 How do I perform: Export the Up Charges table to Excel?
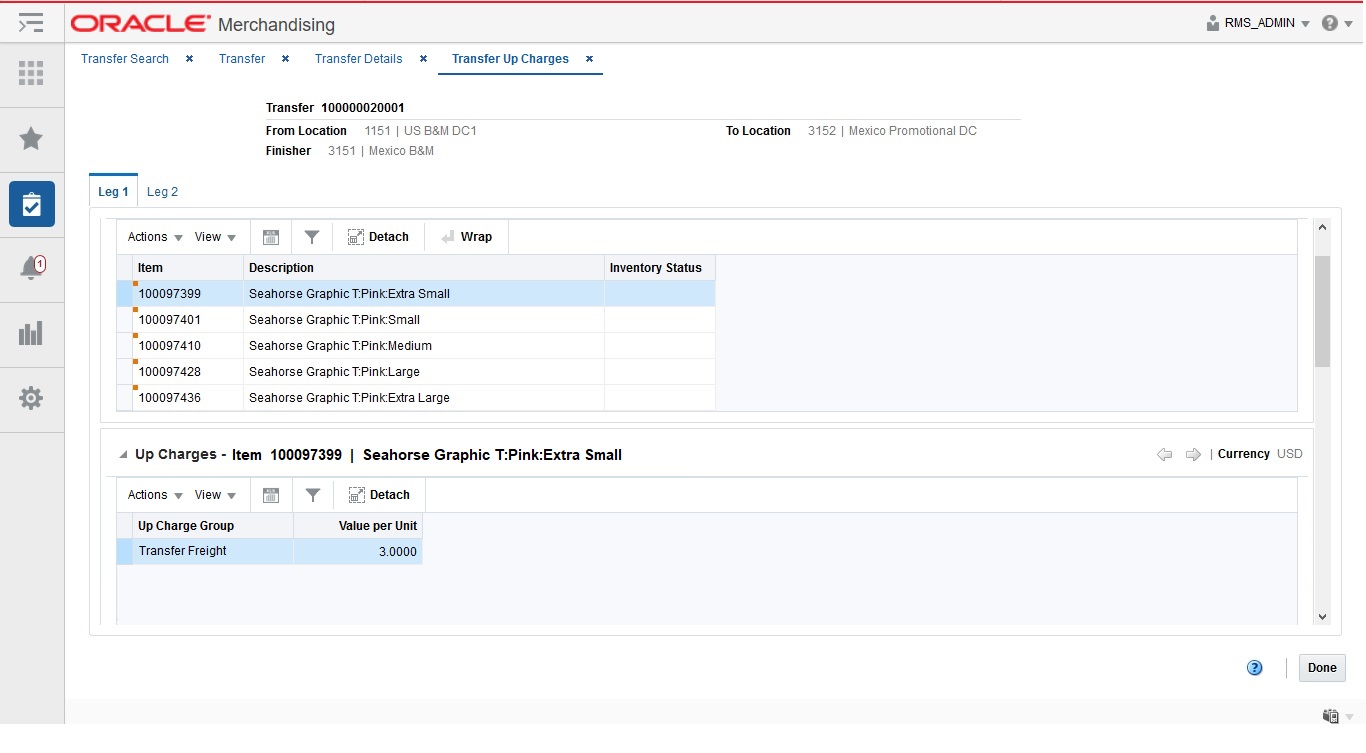(x=271, y=494)
